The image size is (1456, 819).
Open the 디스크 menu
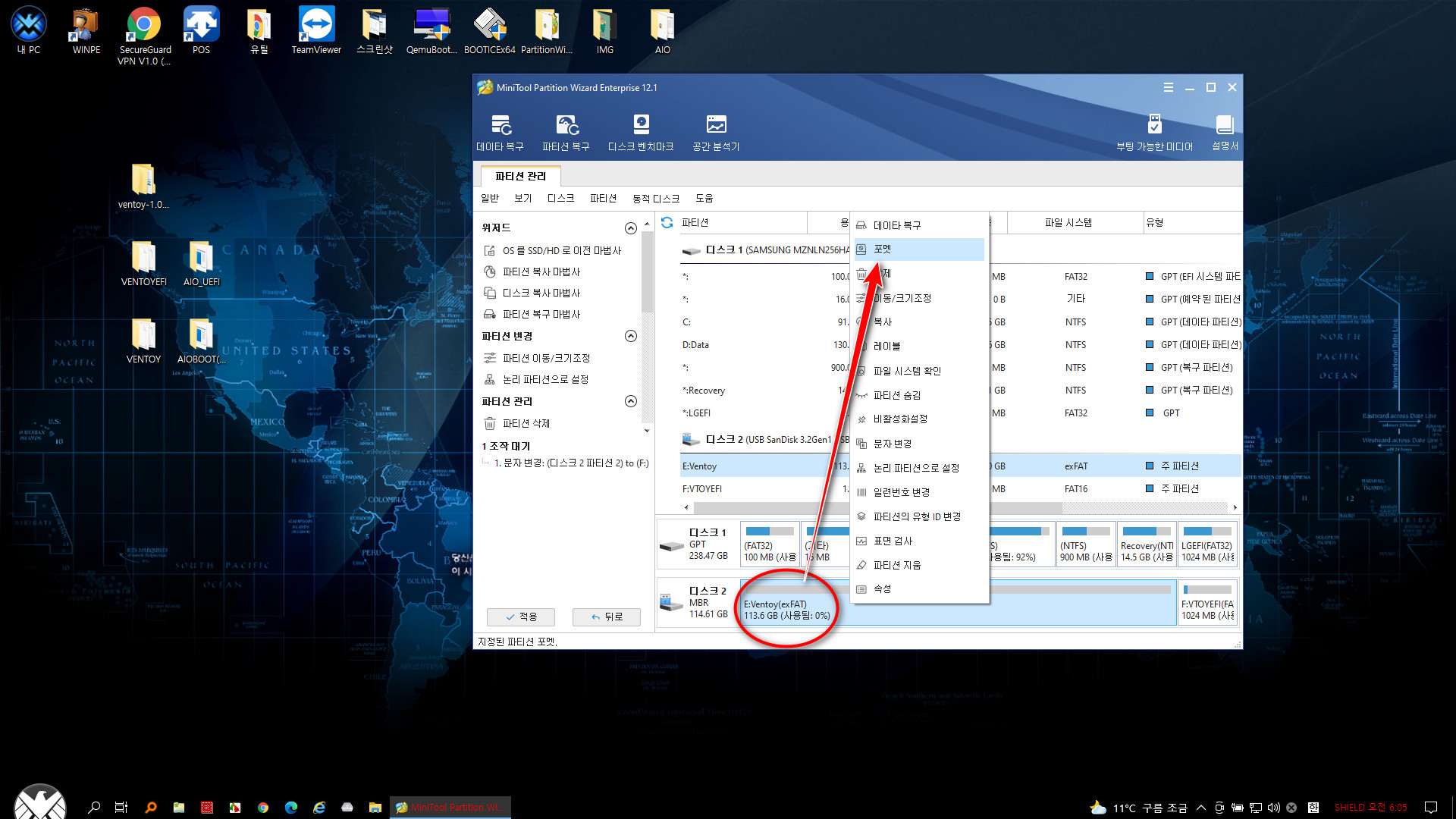tap(561, 198)
